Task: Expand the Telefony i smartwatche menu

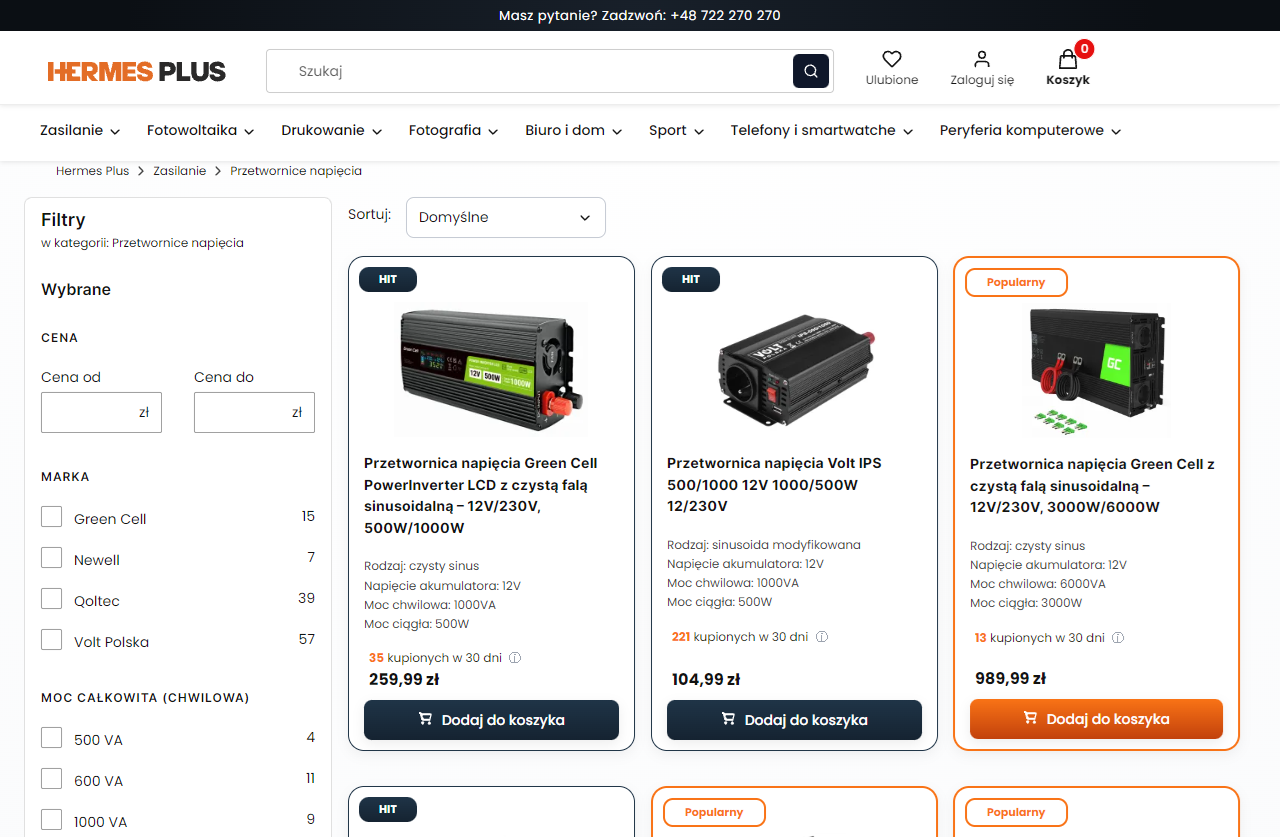Action: (822, 130)
